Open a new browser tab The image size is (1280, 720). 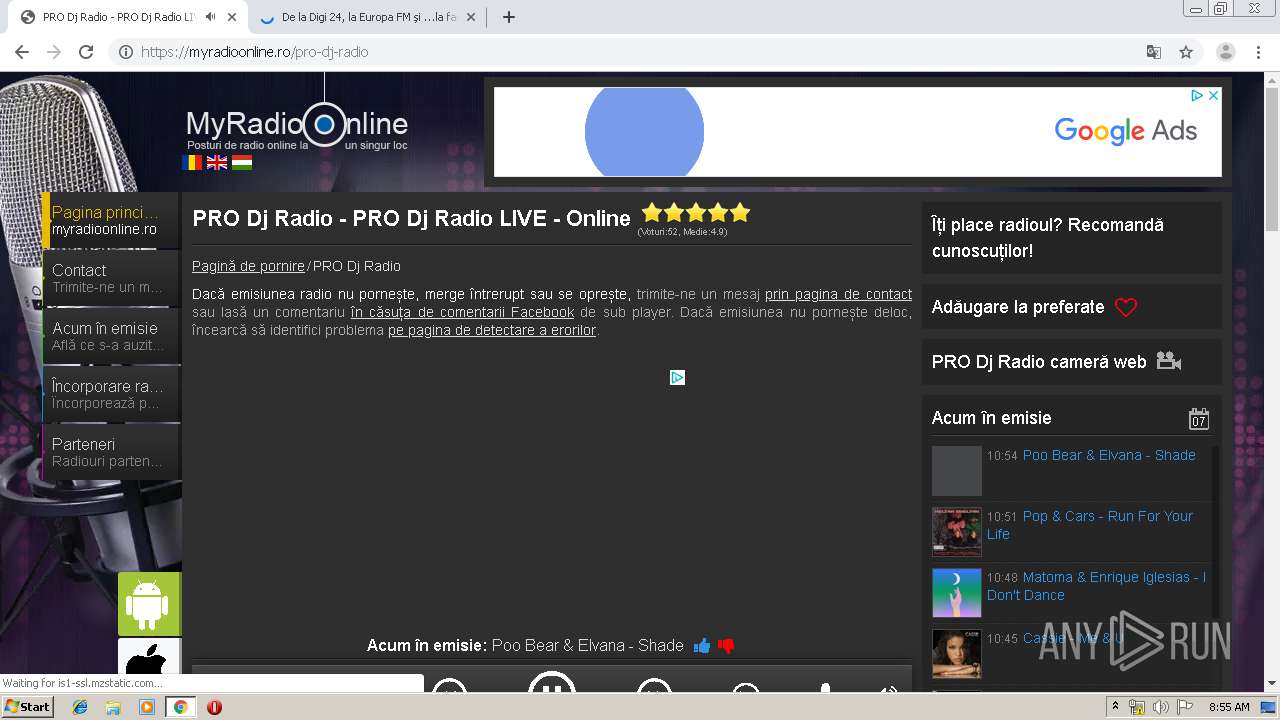[508, 17]
